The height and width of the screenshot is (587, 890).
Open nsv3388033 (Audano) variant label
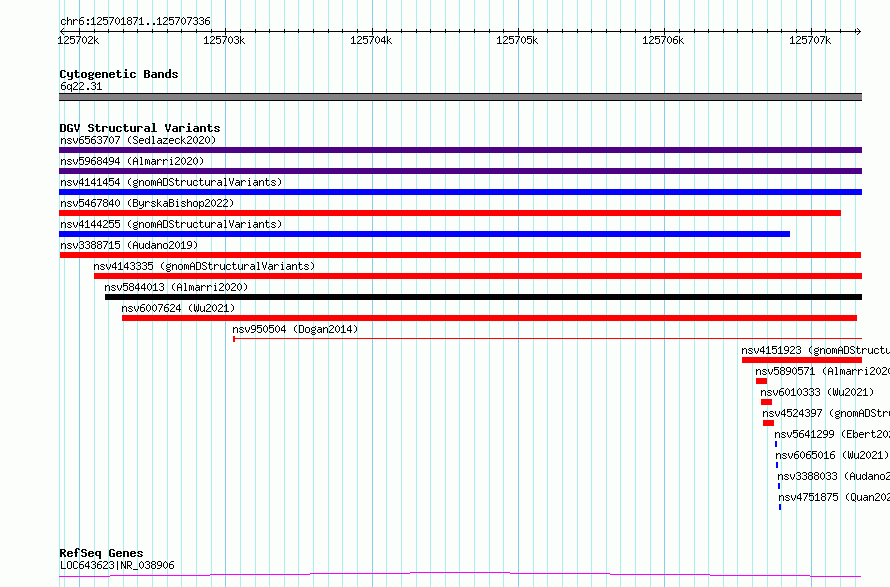(x=833, y=476)
